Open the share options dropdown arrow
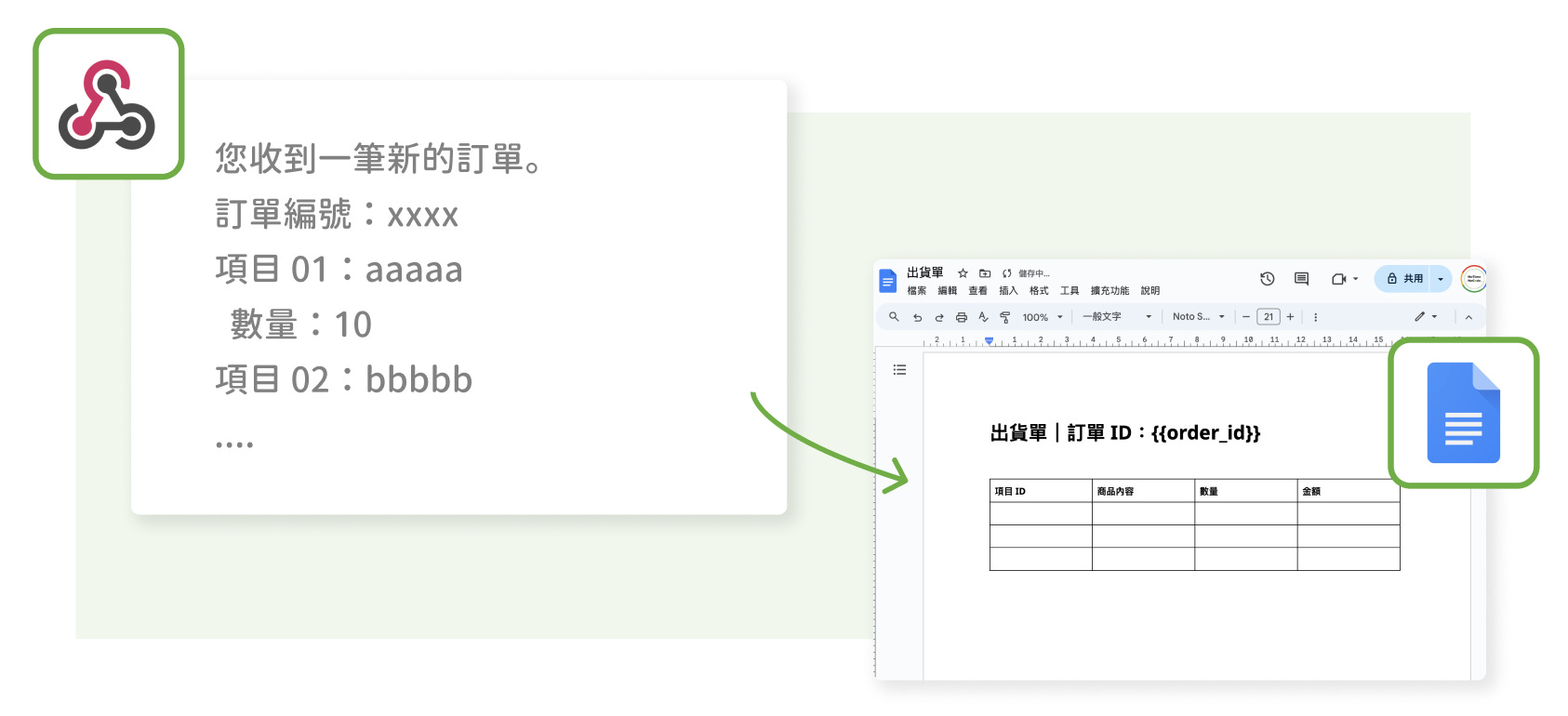Screen dimensions: 1568x716 pyautogui.click(x=1441, y=279)
